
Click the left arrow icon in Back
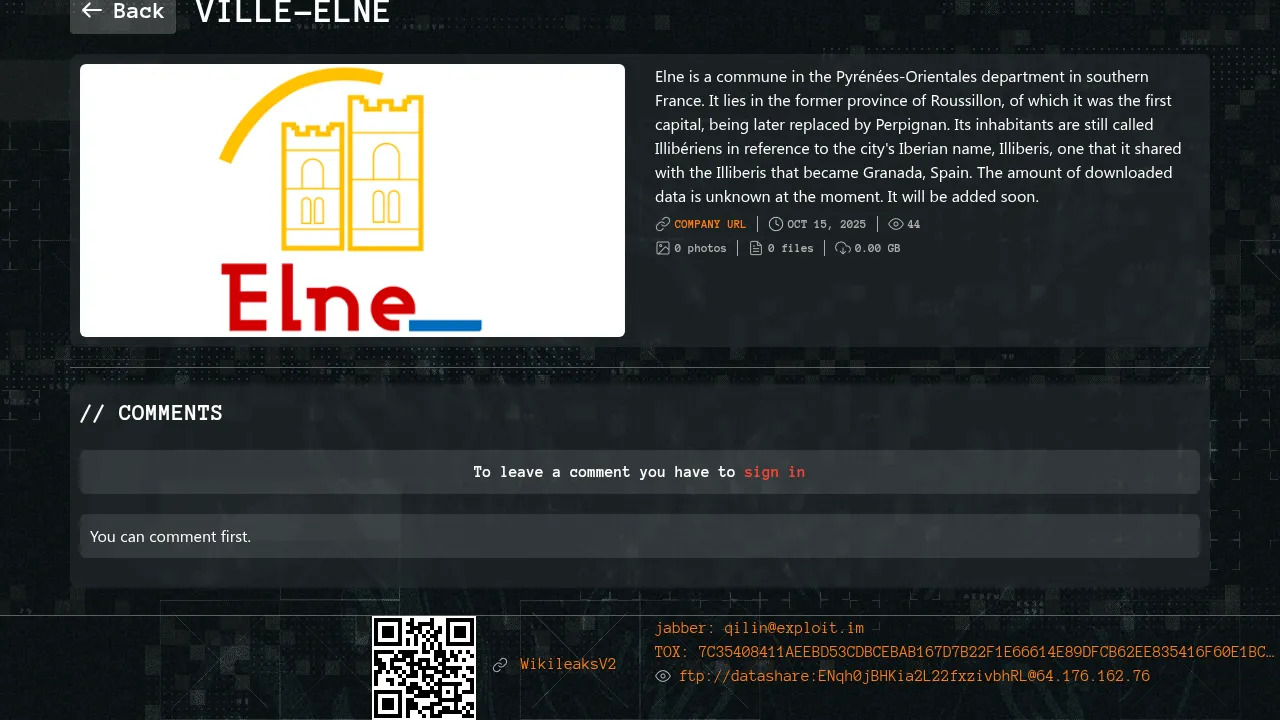pos(92,11)
